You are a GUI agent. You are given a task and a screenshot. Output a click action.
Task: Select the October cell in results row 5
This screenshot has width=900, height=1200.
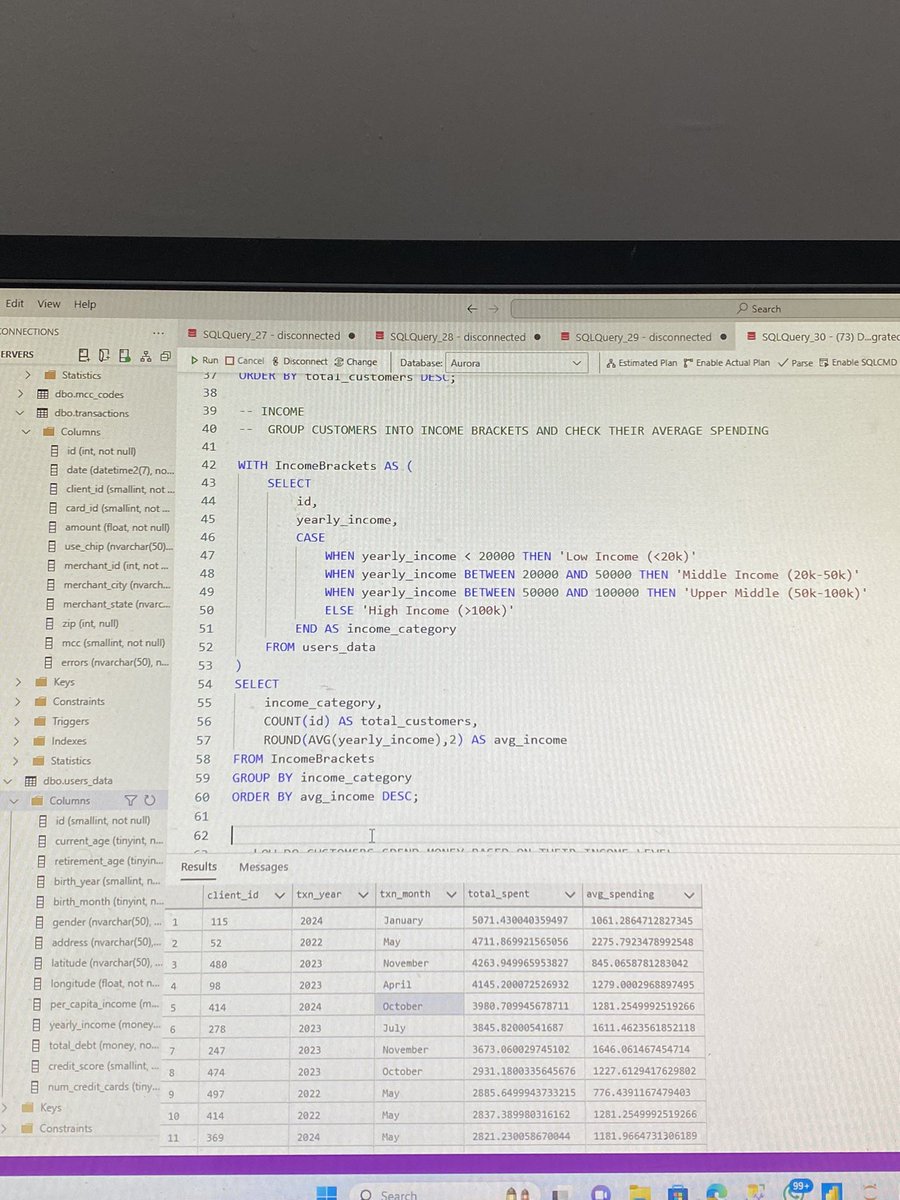tap(420, 1006)
